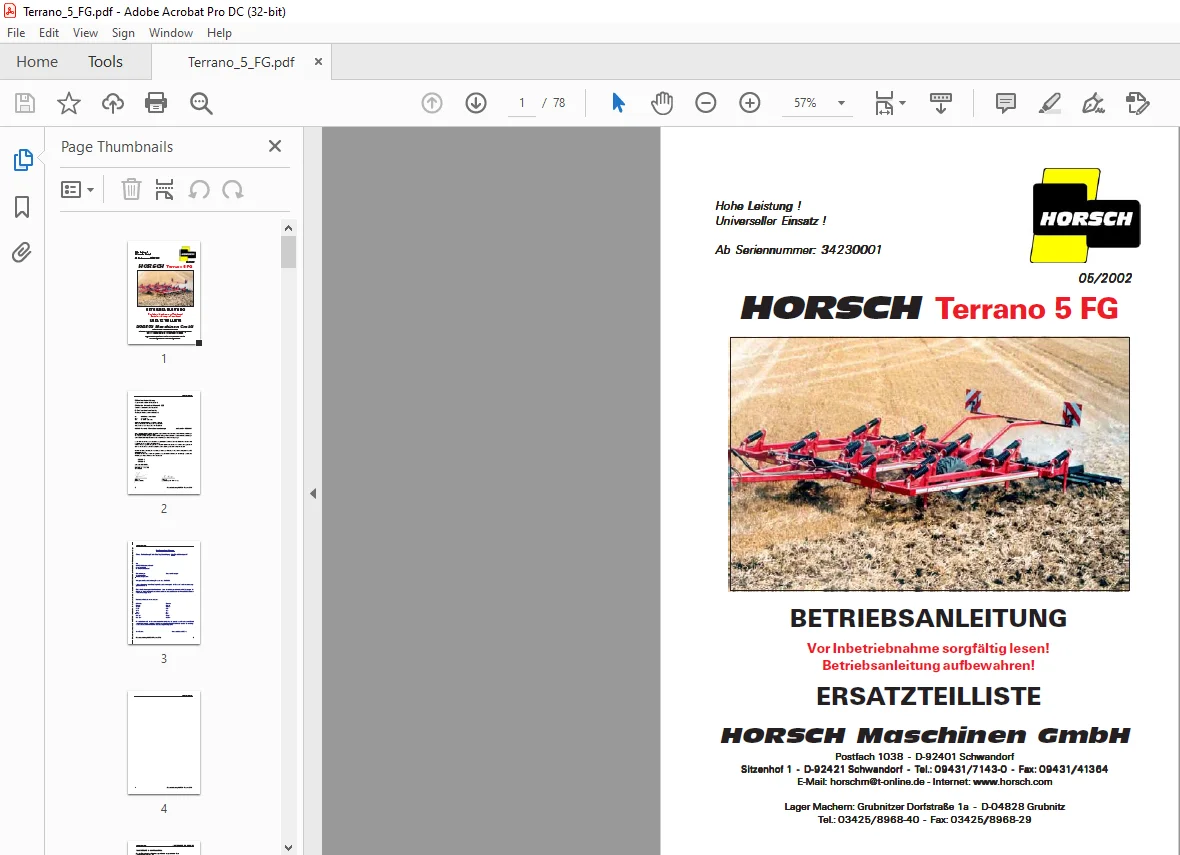Delete selected pages trash icon
The image size is (1180, 855).
pyautogui.click(x=131, y=190)
